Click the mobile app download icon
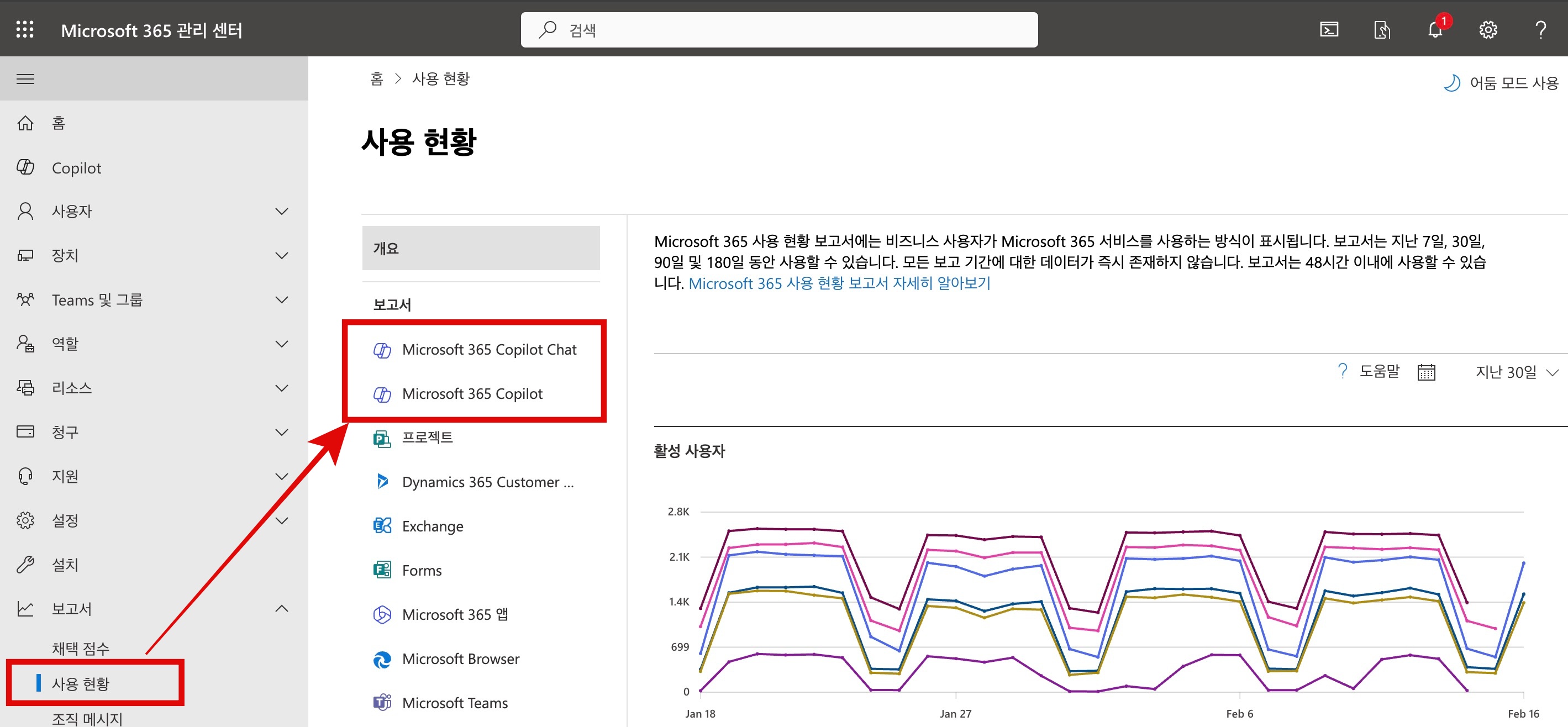This screenshot has height=727, width=1568. [1382, 30]
